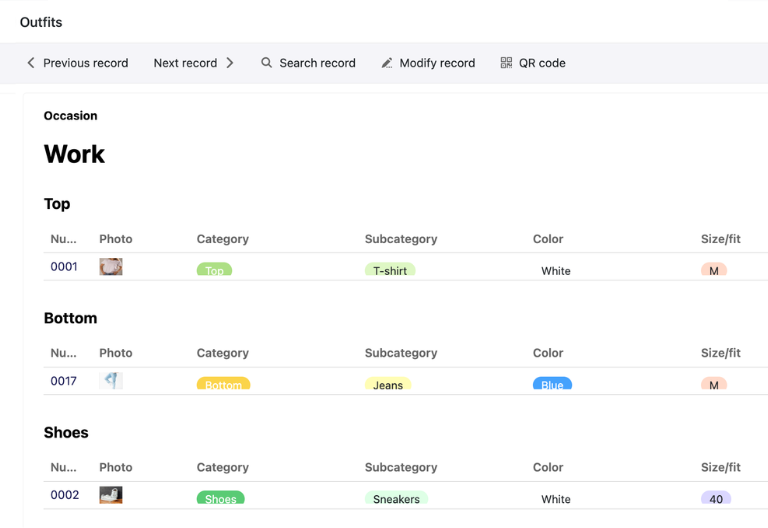This screenshot has height=528, width=768.
Task: Click the pencil icon for Modify record
Action: click(x=387, y=63)
